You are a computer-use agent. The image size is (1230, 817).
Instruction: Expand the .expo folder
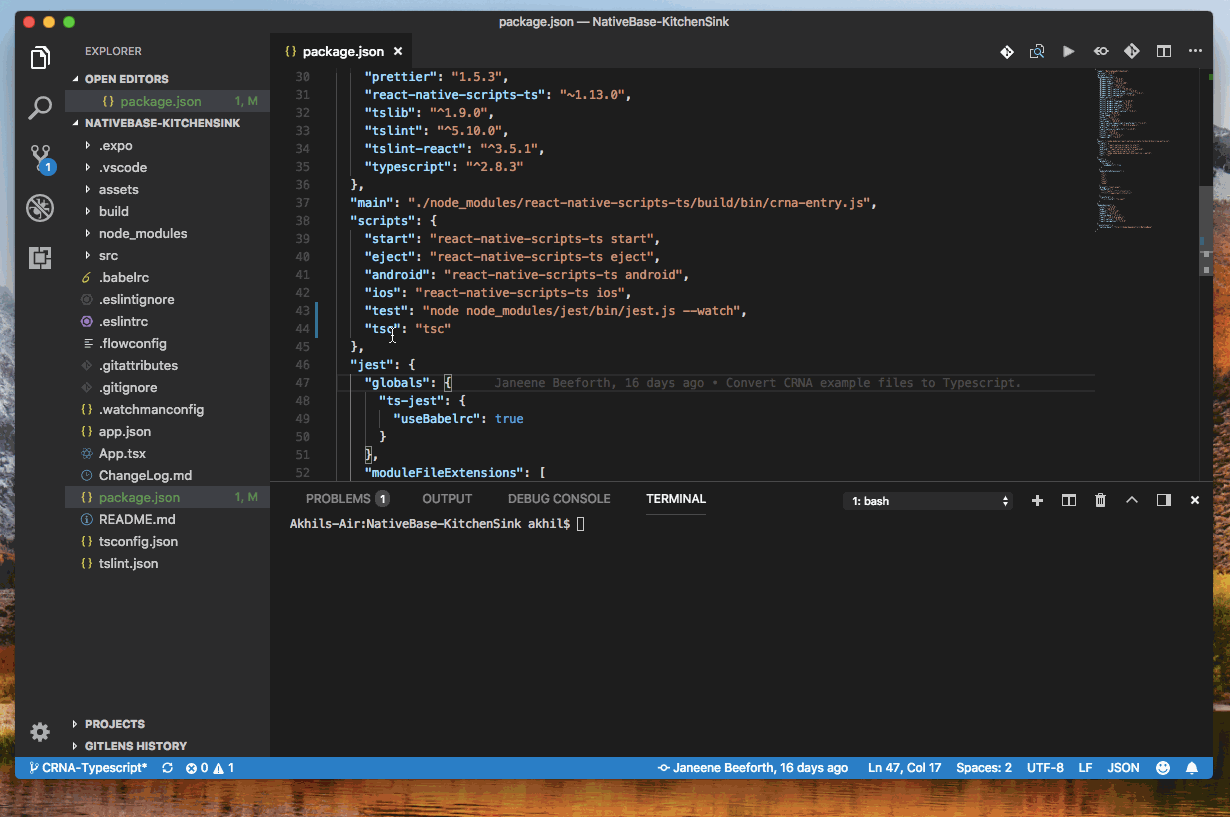167,145
